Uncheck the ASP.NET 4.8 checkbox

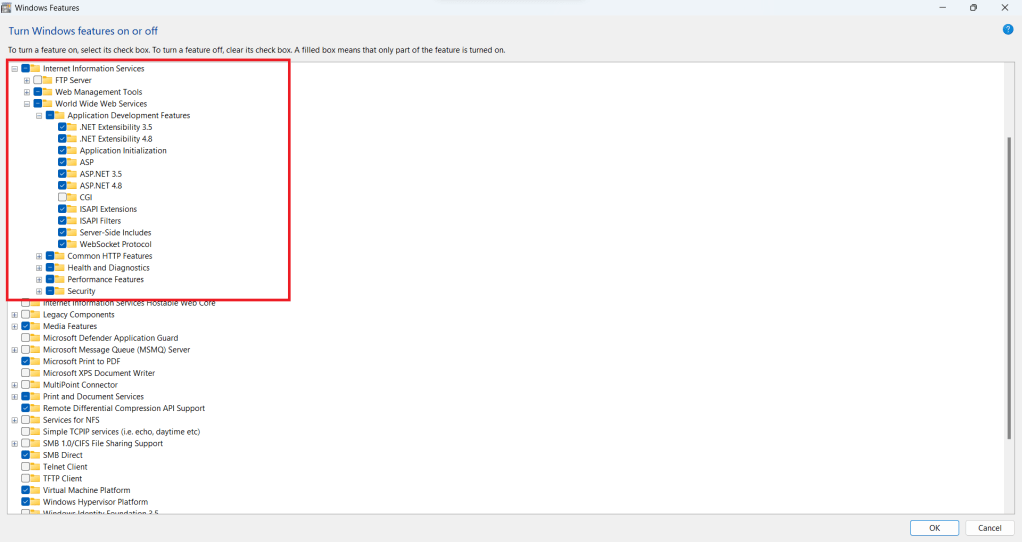click(63, 186)
